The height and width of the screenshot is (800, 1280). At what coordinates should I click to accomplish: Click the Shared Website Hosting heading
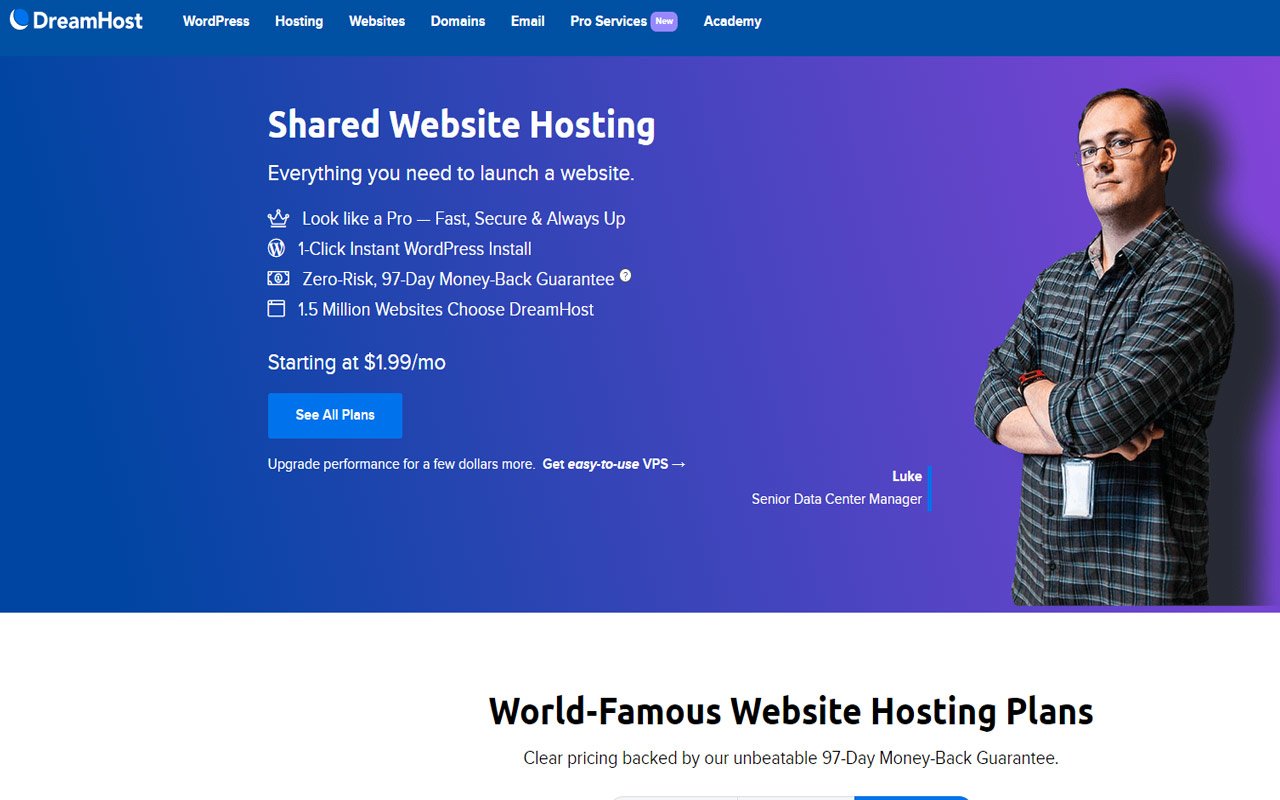tap(462, 125)
